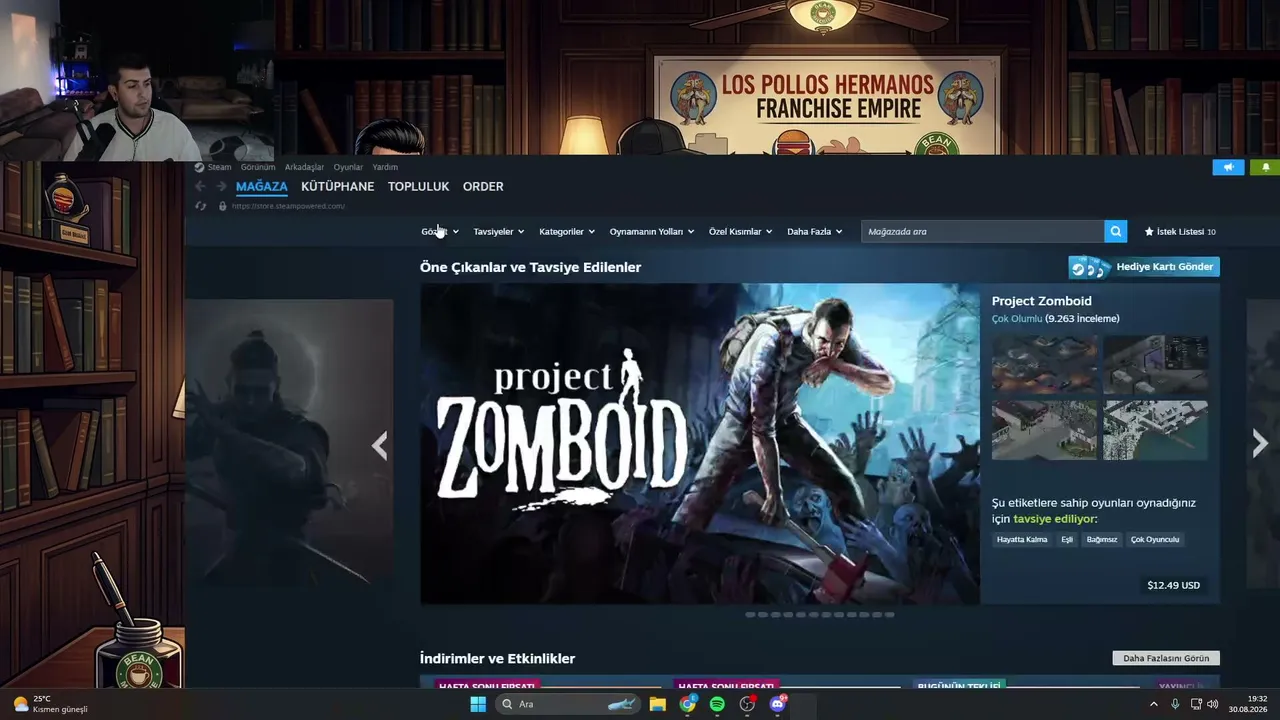Open Discord from the taskbar
1280x720 pixels.
[778, 704]
